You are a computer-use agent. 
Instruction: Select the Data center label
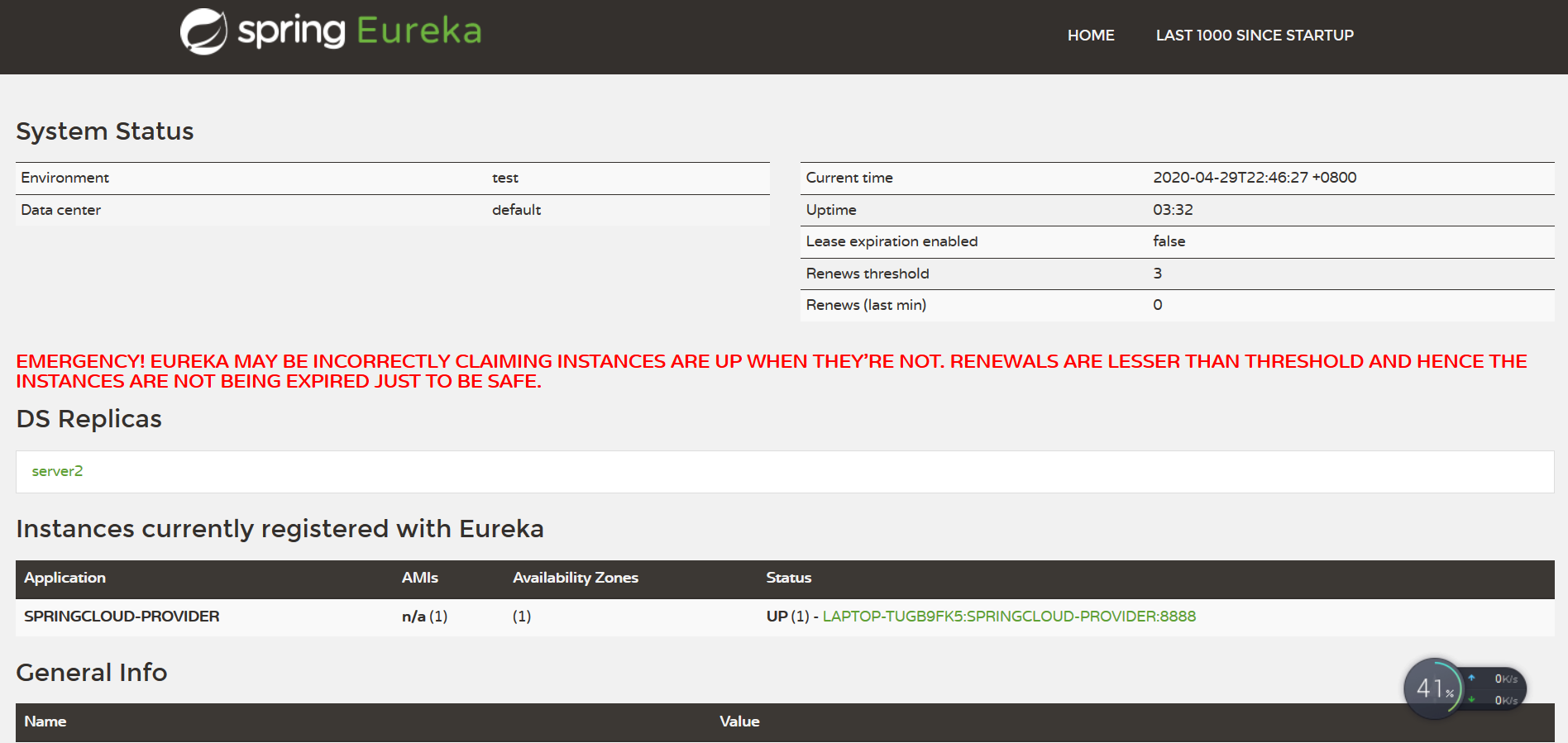click(x=60, y=210)
